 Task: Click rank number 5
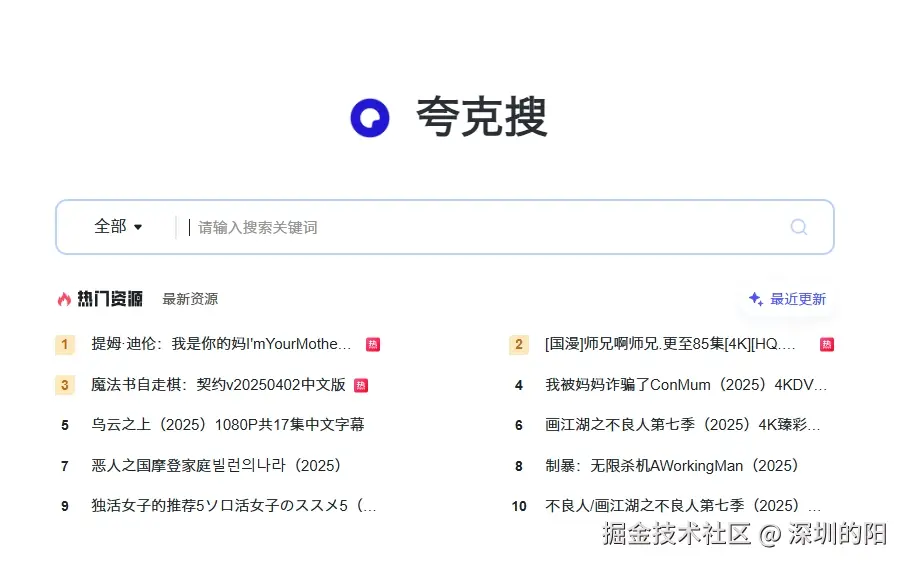[x=65, y=425]
